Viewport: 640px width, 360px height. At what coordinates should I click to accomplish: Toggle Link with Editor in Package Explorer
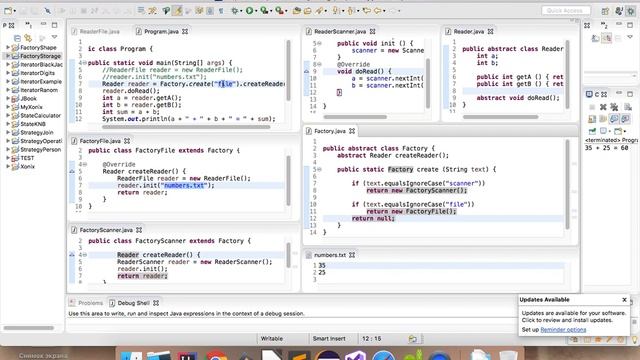click(28, 38)
